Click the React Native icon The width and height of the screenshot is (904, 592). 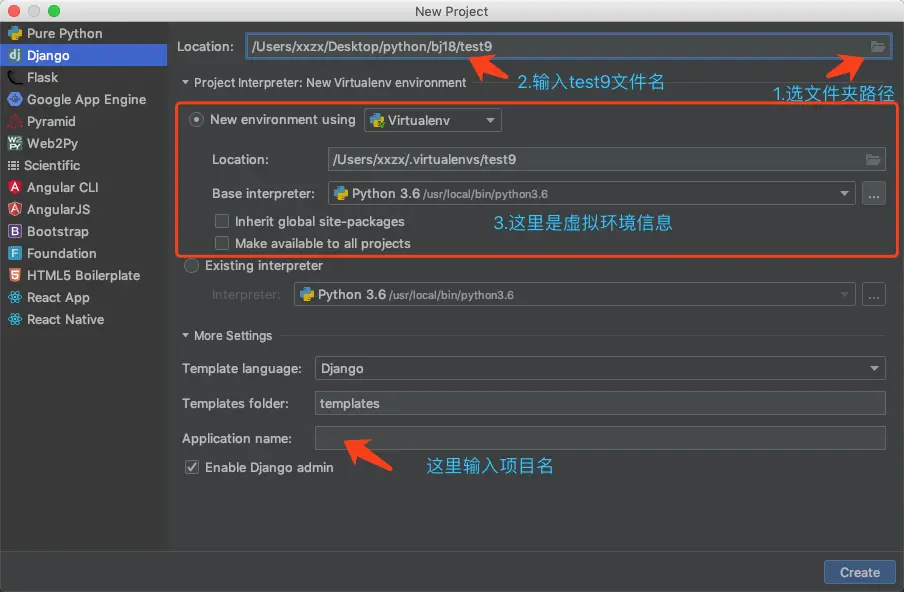pyautogui.click(x=15, y=319)
